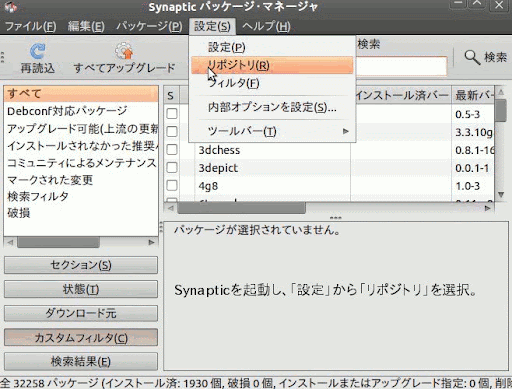
Task: Click package list vertical scrollbar down arrow
Action: 501,194
